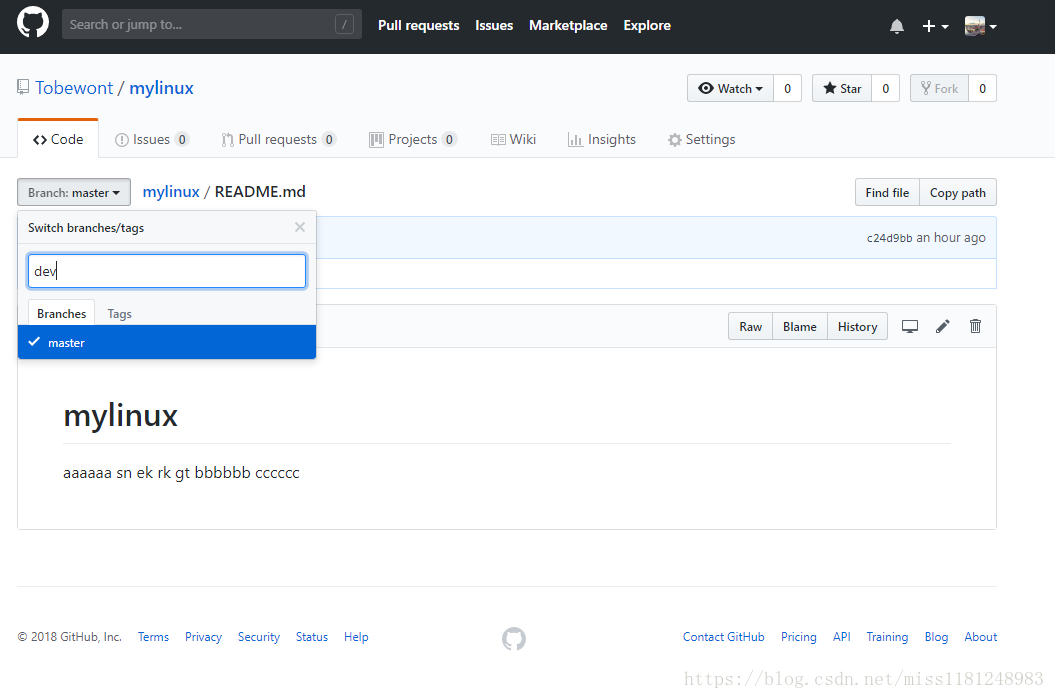1055x699 pixels.
Task: Click the stargazers count next to Star
Action: tap(885, 88)
